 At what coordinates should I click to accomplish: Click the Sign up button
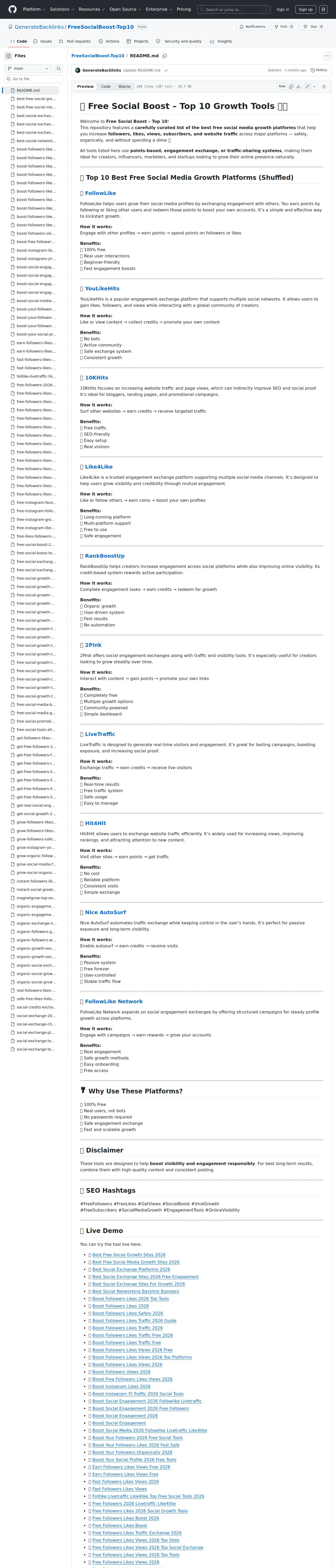[x=305, y=9]
